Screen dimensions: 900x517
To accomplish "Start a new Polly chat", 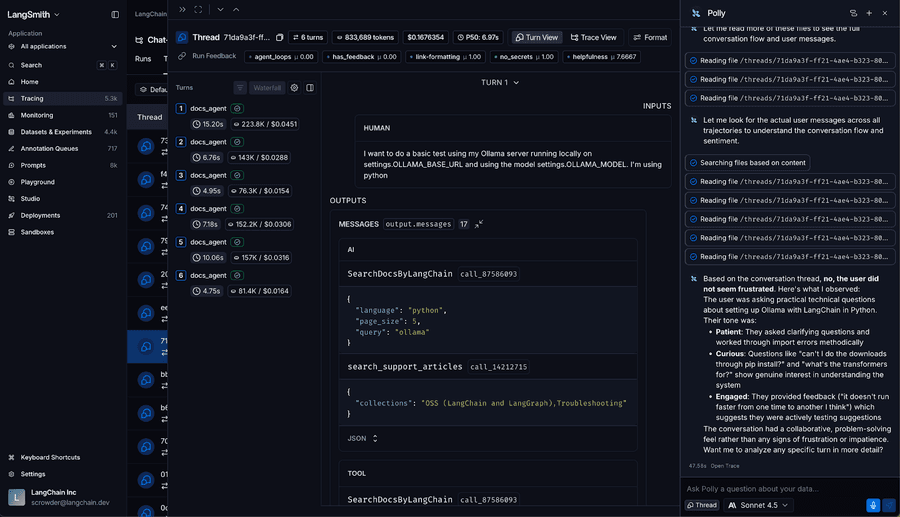I will pyautogui.click(x=869, y=13).
